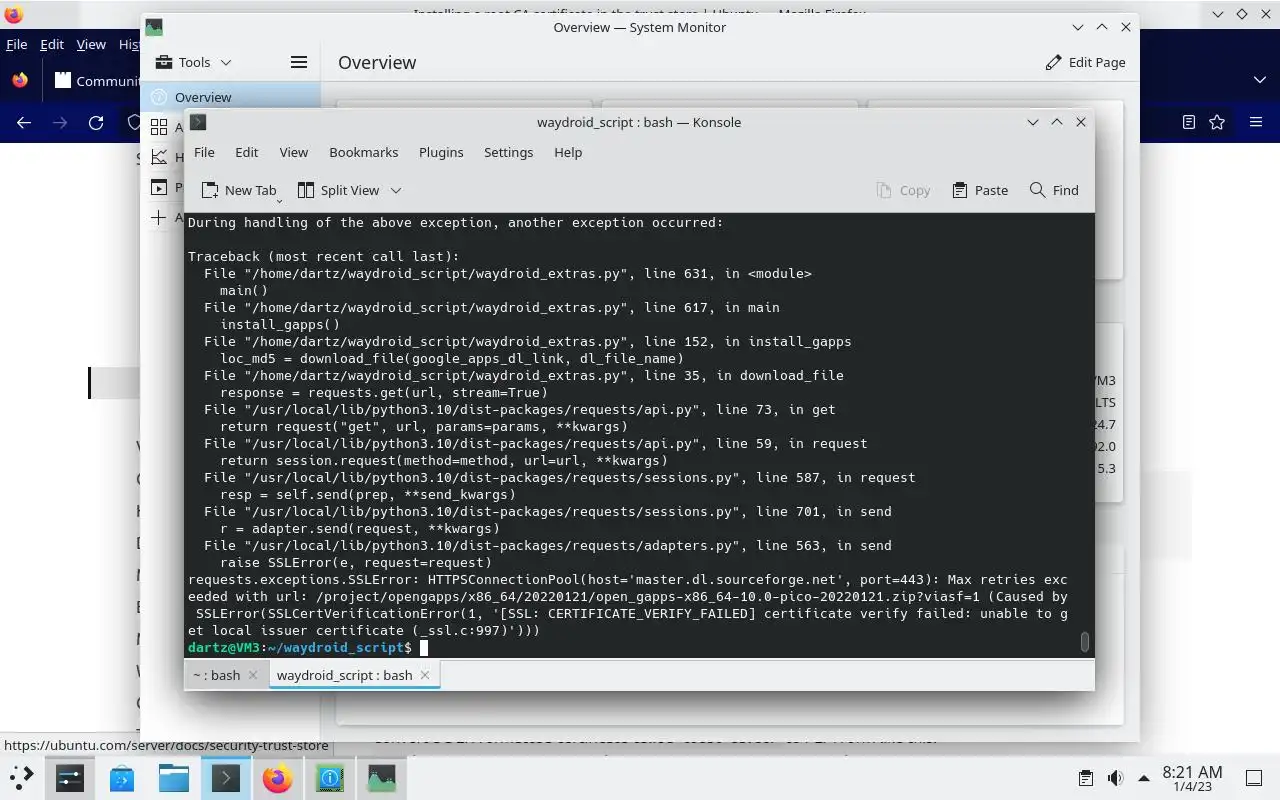Click the Konsole terminal vertical scrollbar handle
The image size is (1280, 800).
tap(1085, 641)
